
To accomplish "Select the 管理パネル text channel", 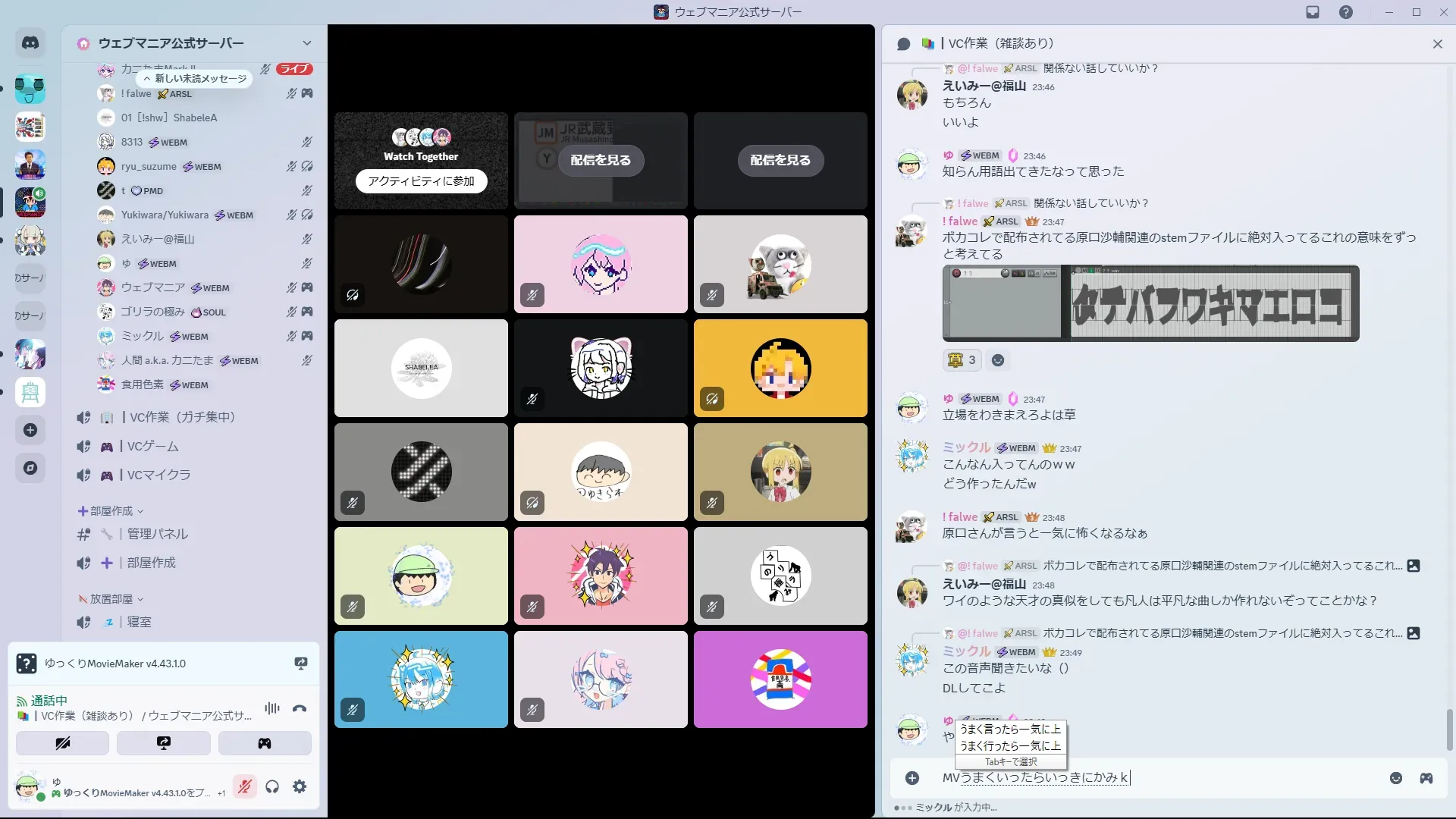I will pos(158,534).
